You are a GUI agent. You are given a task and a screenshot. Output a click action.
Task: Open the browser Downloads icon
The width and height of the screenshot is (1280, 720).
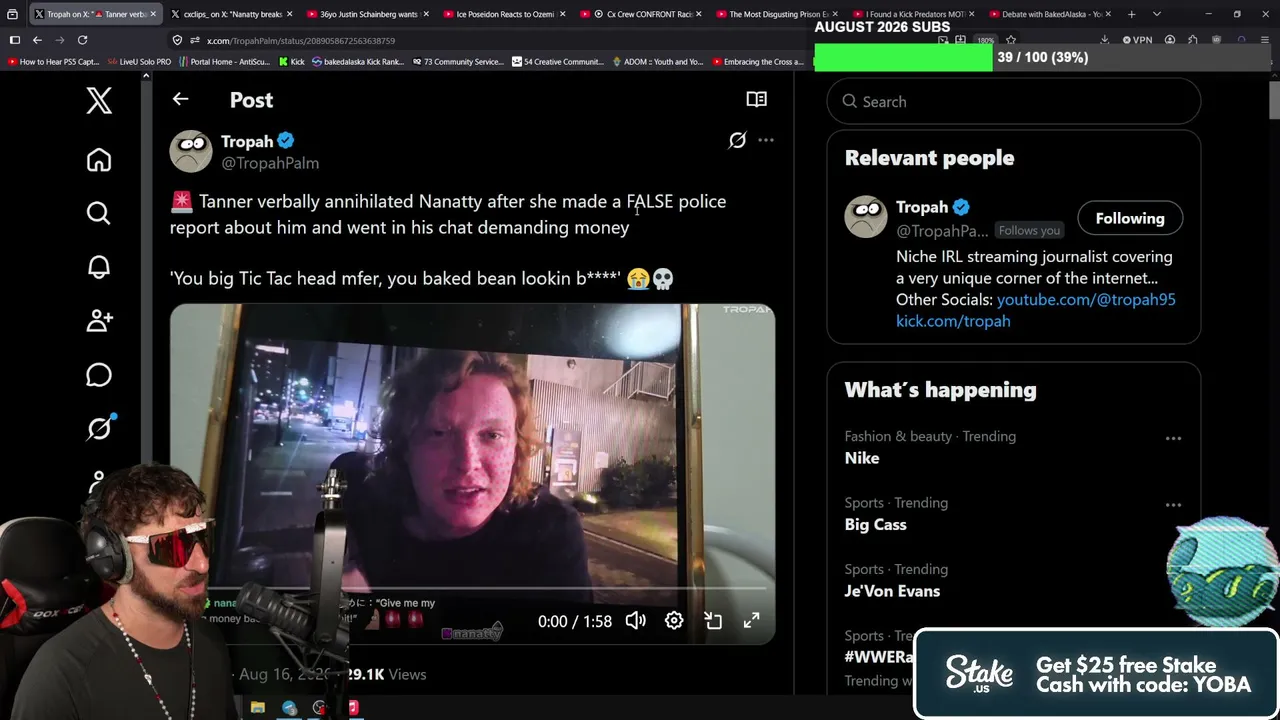[x=1104, y=40]
